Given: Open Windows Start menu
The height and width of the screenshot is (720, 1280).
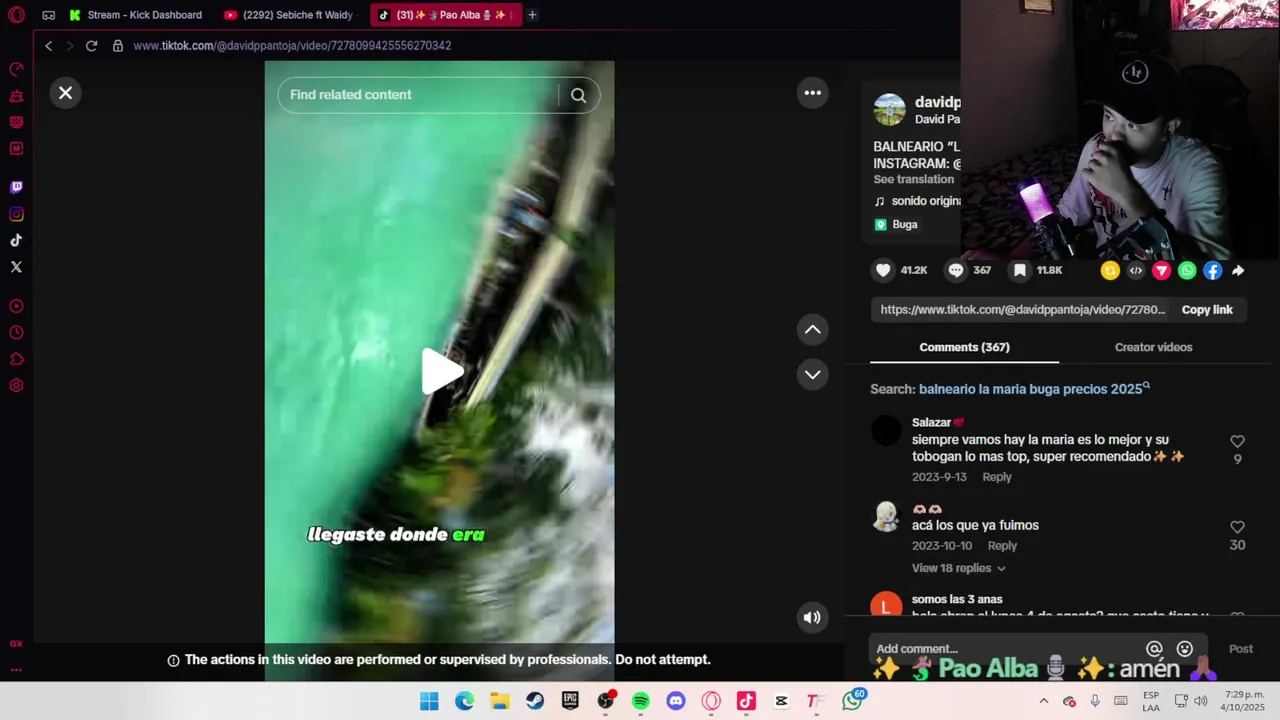Looking at the screenshot, I should pyautogui.click(x=429, y=701).
